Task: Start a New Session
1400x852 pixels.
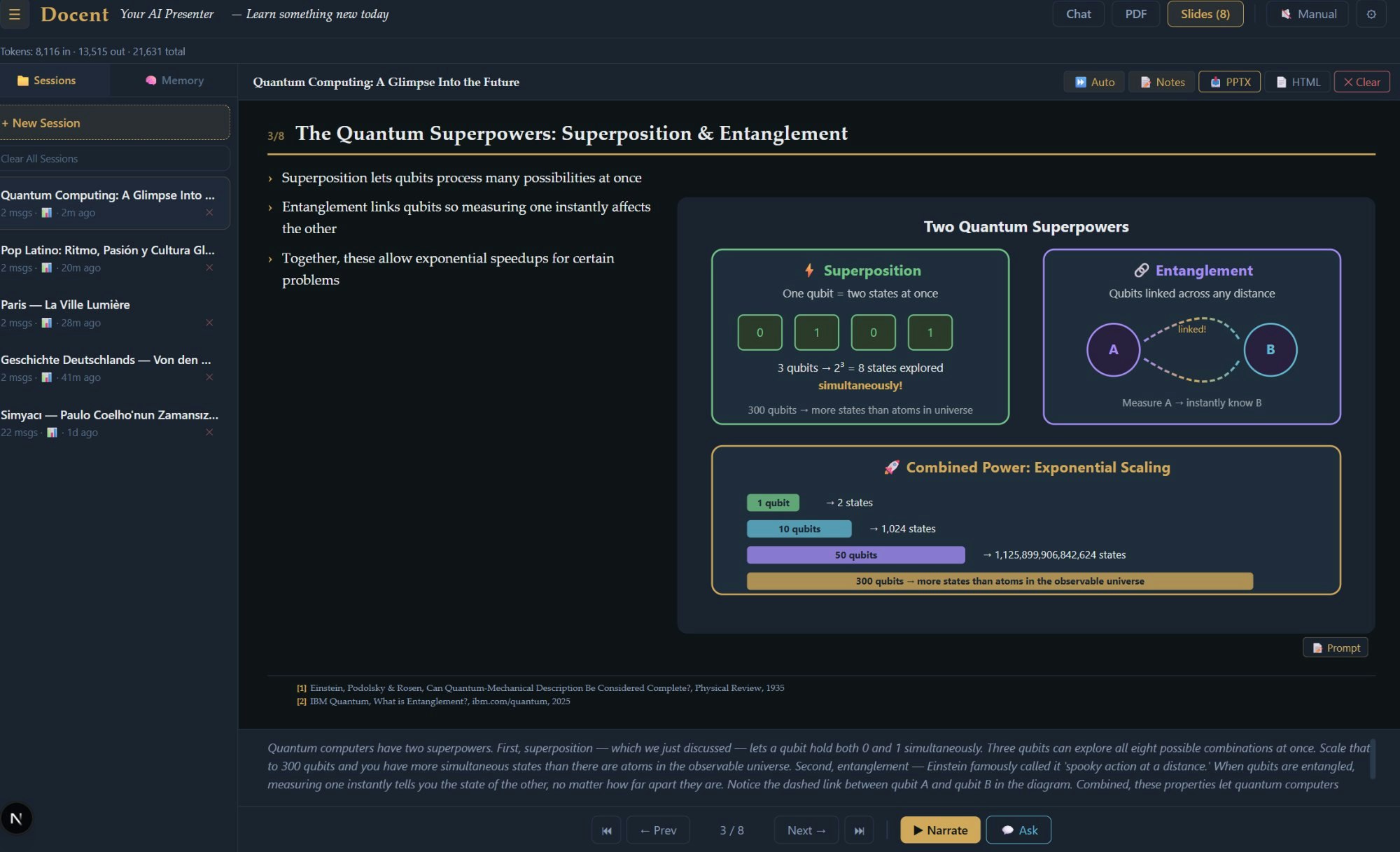Action: 115,123
